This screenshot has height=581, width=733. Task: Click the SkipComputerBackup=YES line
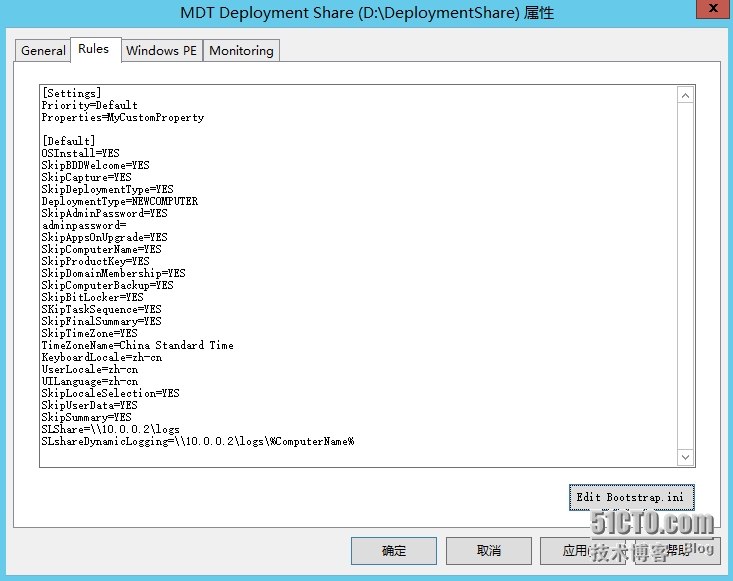point(108,285)
